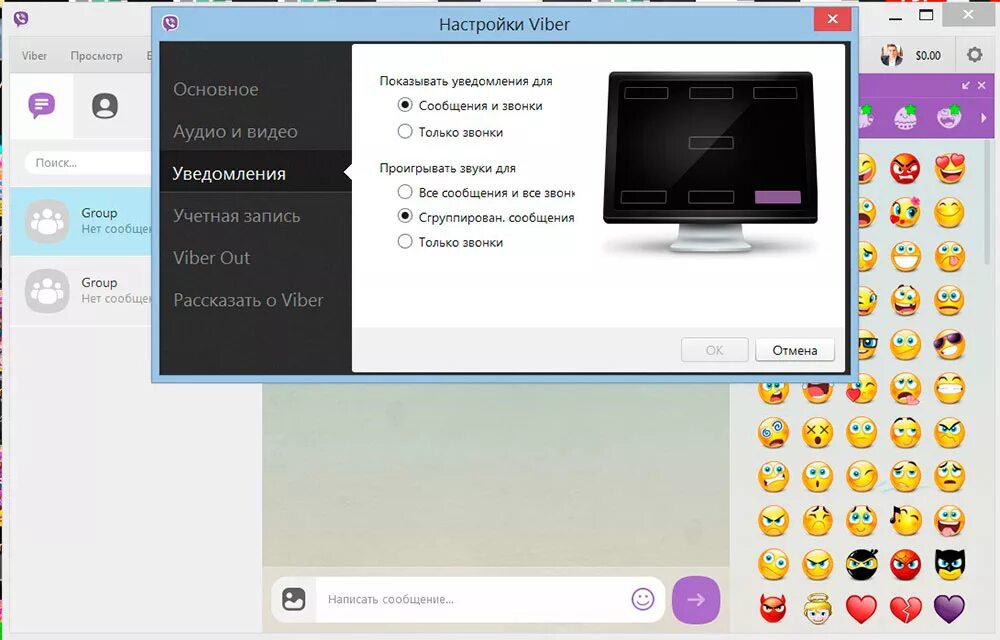Insert the X-eyes emoji
Image resolution: width=1000 pixels, height=640 pixels.
[817, 433]
